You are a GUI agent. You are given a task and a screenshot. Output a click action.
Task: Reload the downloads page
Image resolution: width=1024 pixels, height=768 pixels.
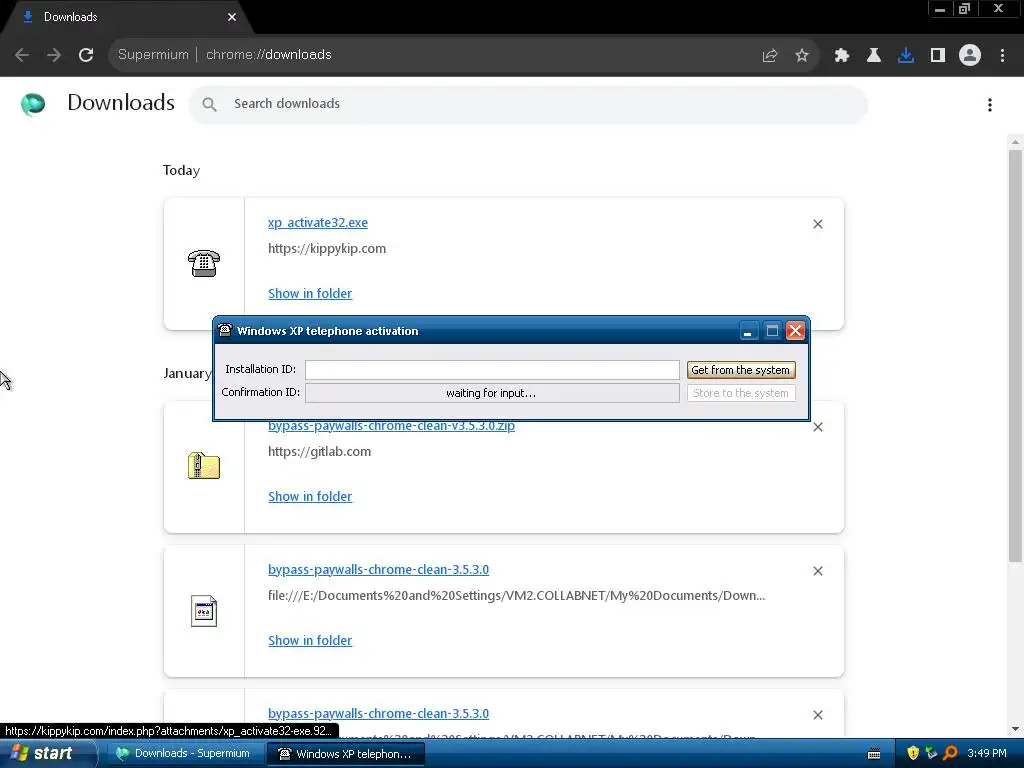tap(86, 55)
